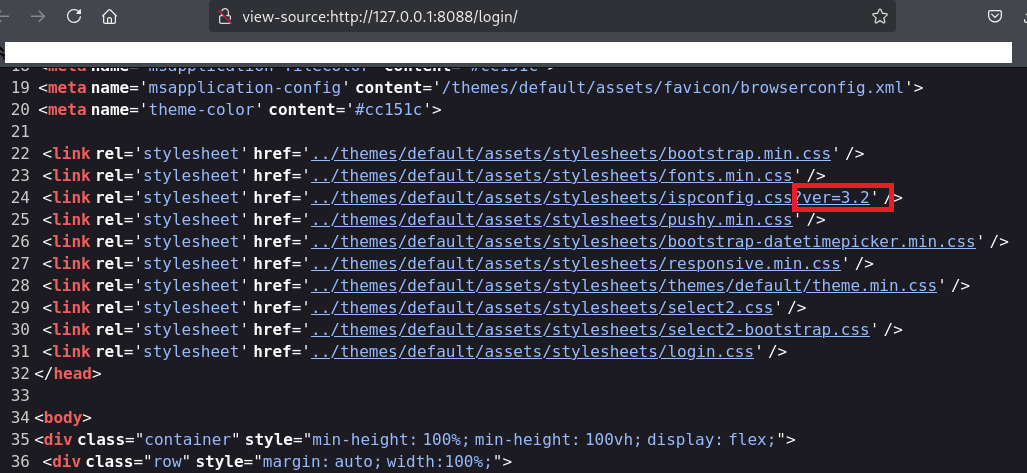Click the select2.css stylesheet link

[x=543, y=308]
